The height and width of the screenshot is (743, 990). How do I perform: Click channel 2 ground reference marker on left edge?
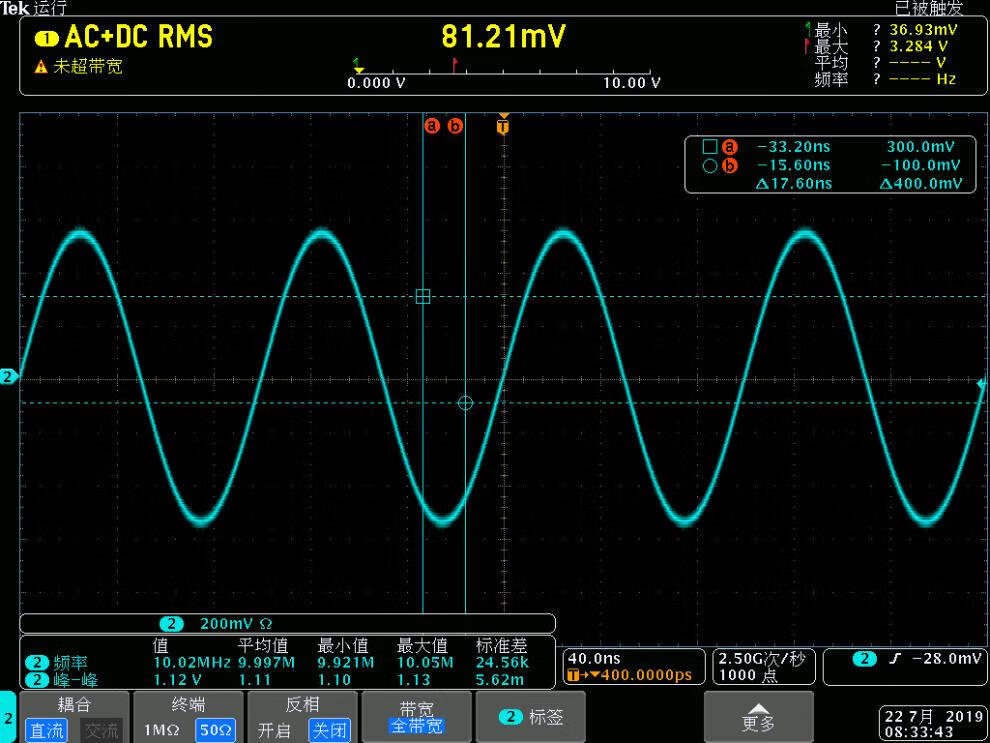(9, 377)
